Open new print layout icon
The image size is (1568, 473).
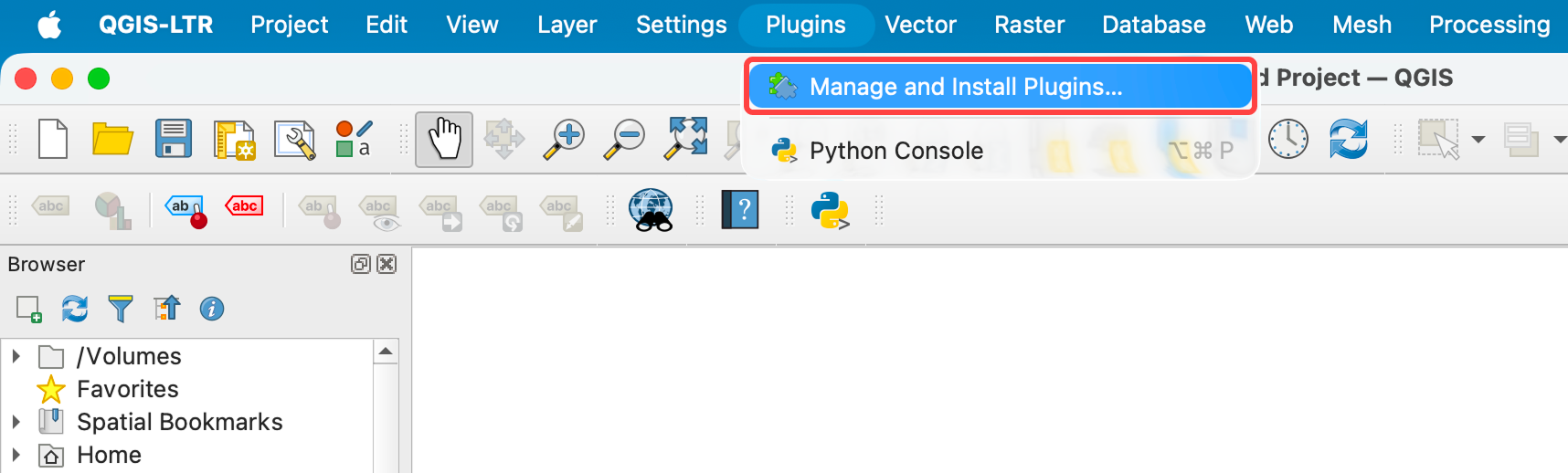(234, 140)
